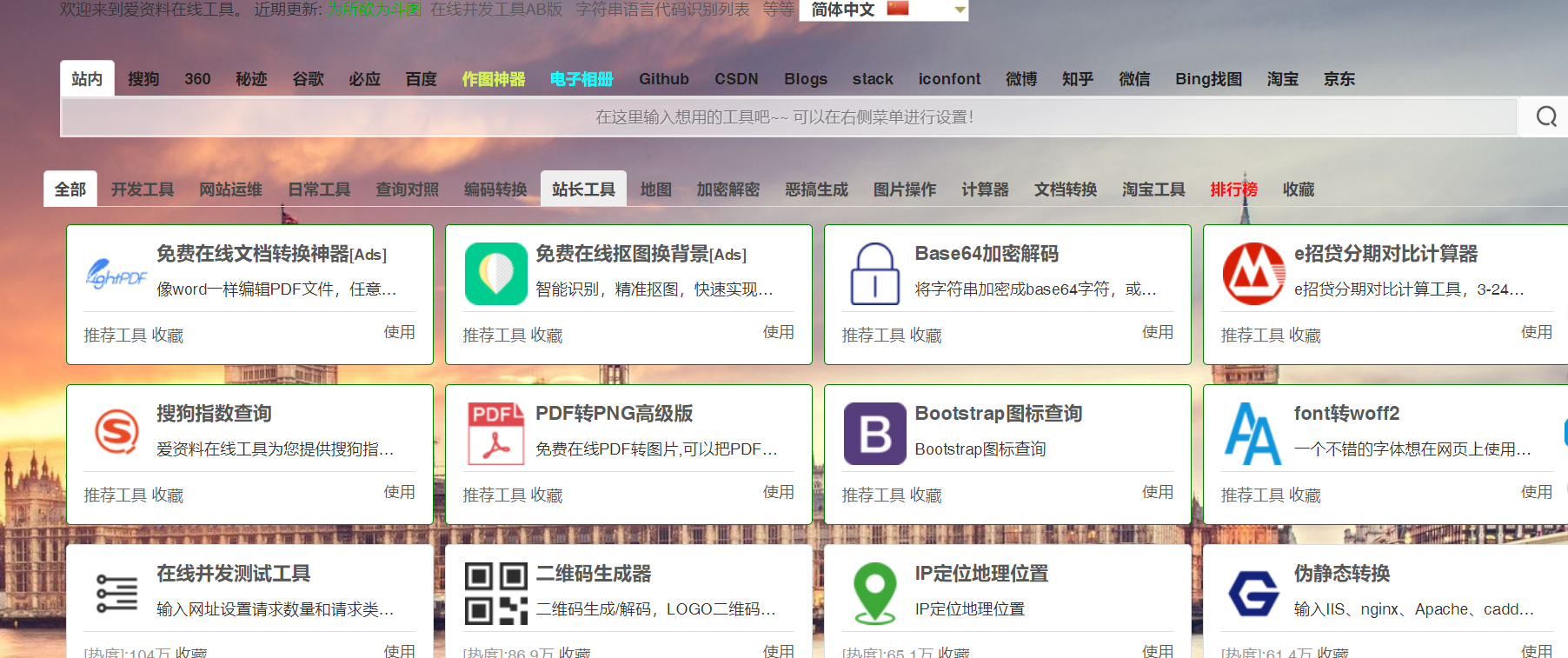This screenshot has width=1568, height=658.
Task: Select the iconfont search tab
Action: click(949, 79)
